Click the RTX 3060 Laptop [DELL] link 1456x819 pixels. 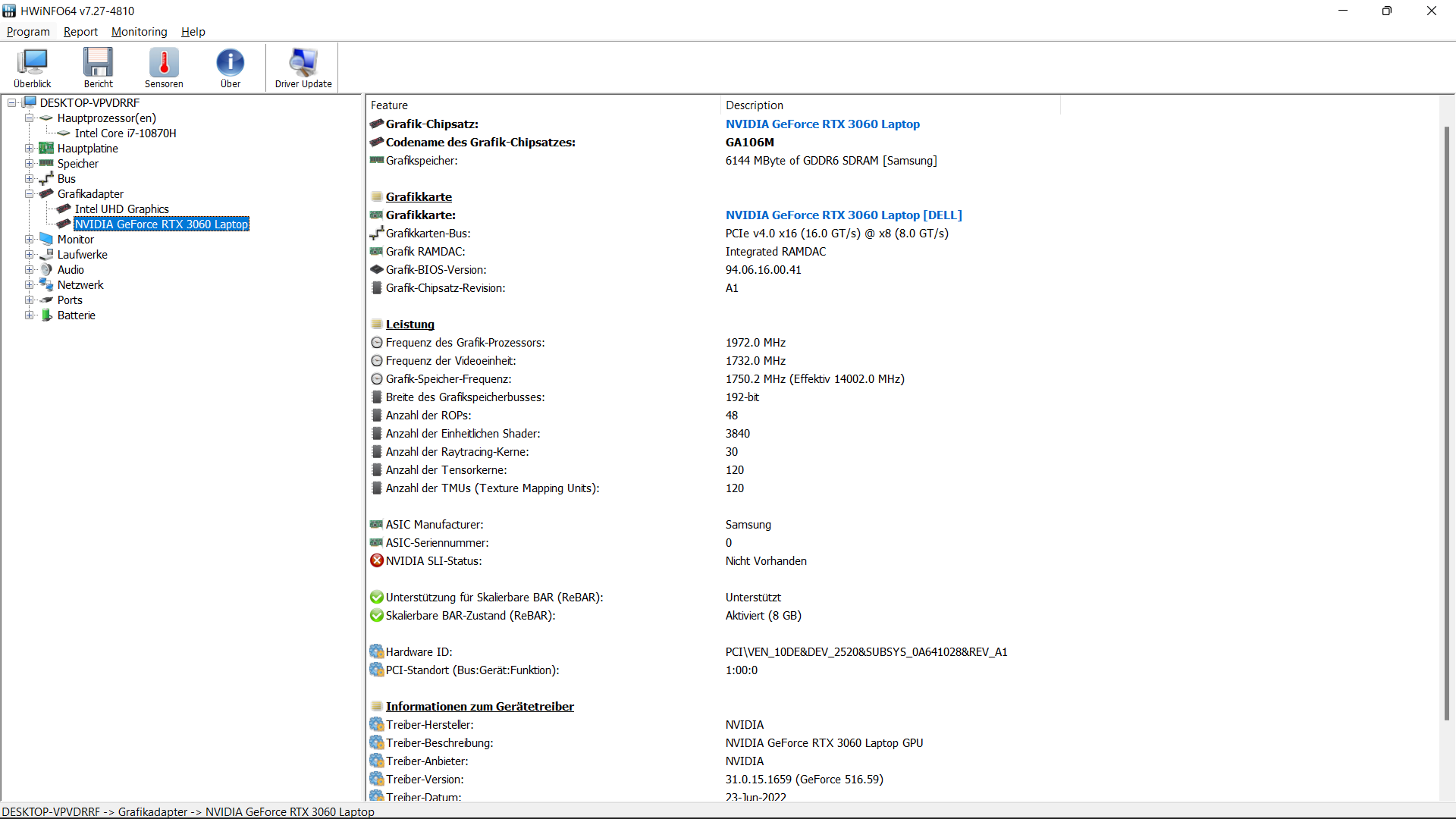click(843, 215)
